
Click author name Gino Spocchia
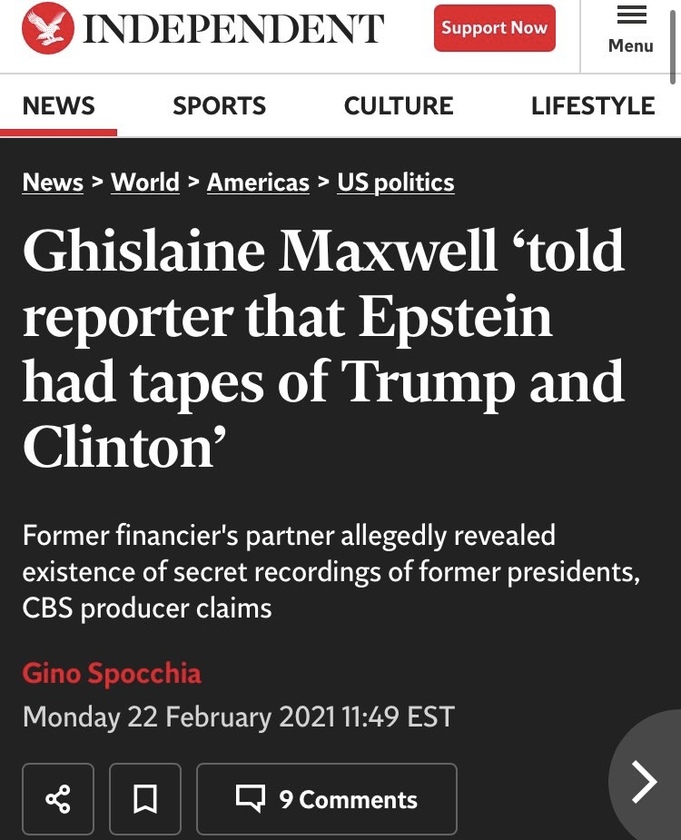pos(112,673)
